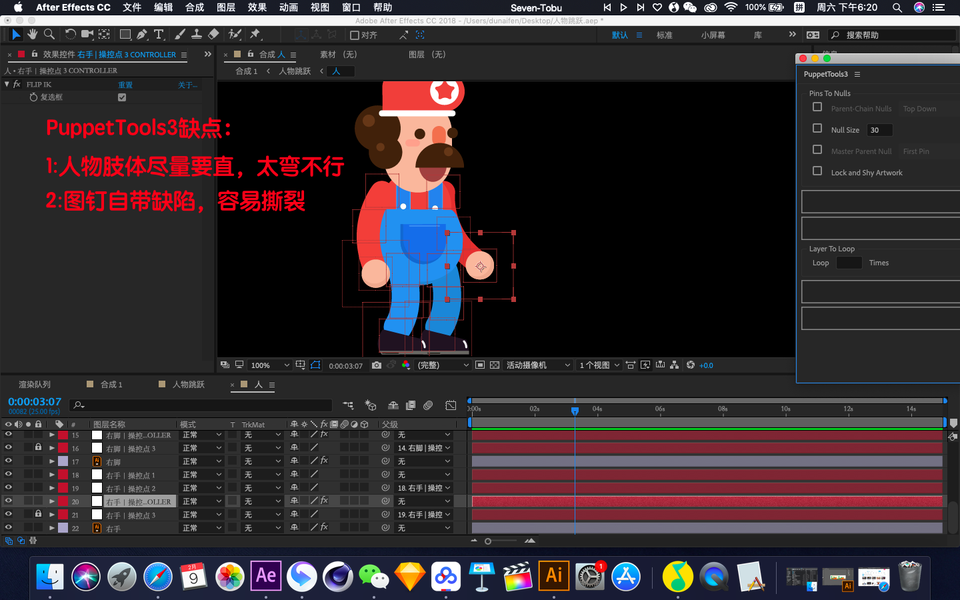The height and width of the screenshot is (600, 960).
Task: Select the Pan Behind anchor point tool
Action: (104, 34)
